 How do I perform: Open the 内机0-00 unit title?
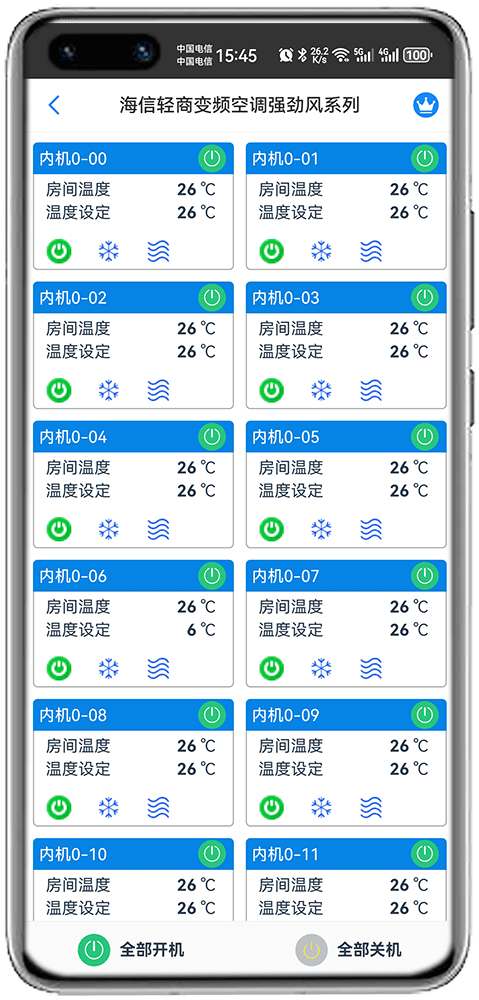click(73, 158)
